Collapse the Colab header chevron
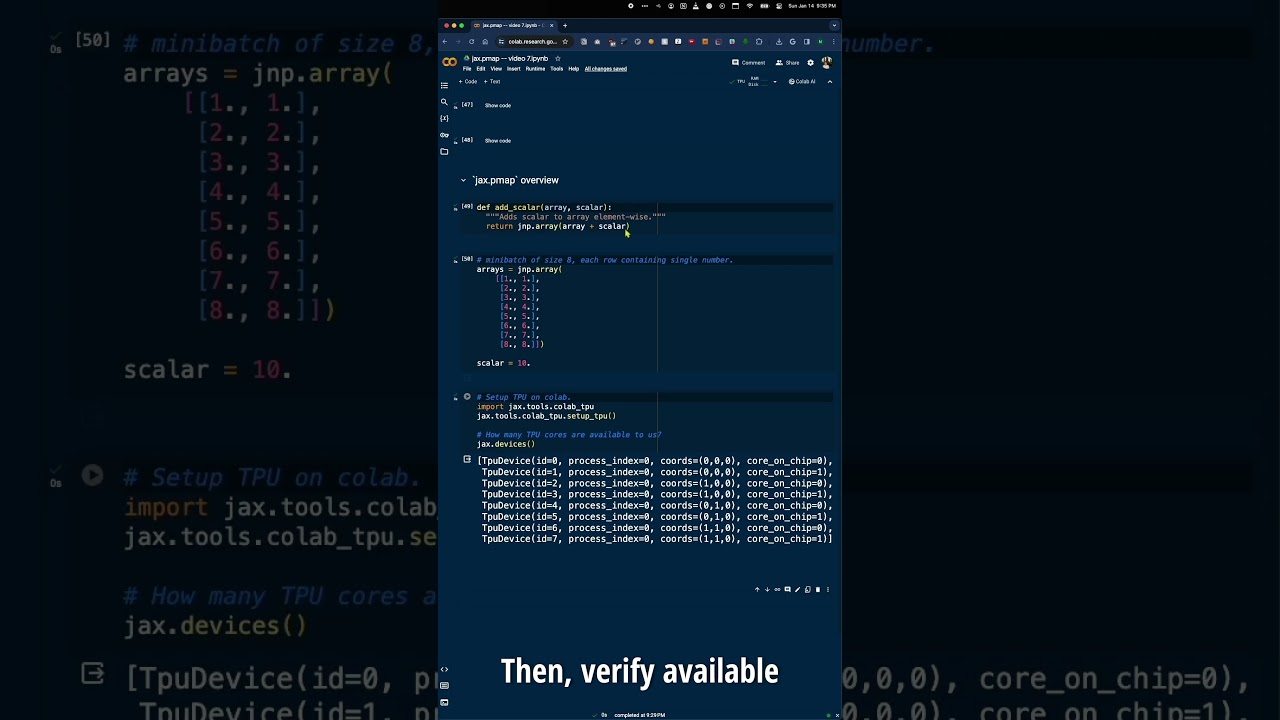 tap(829, 82)
